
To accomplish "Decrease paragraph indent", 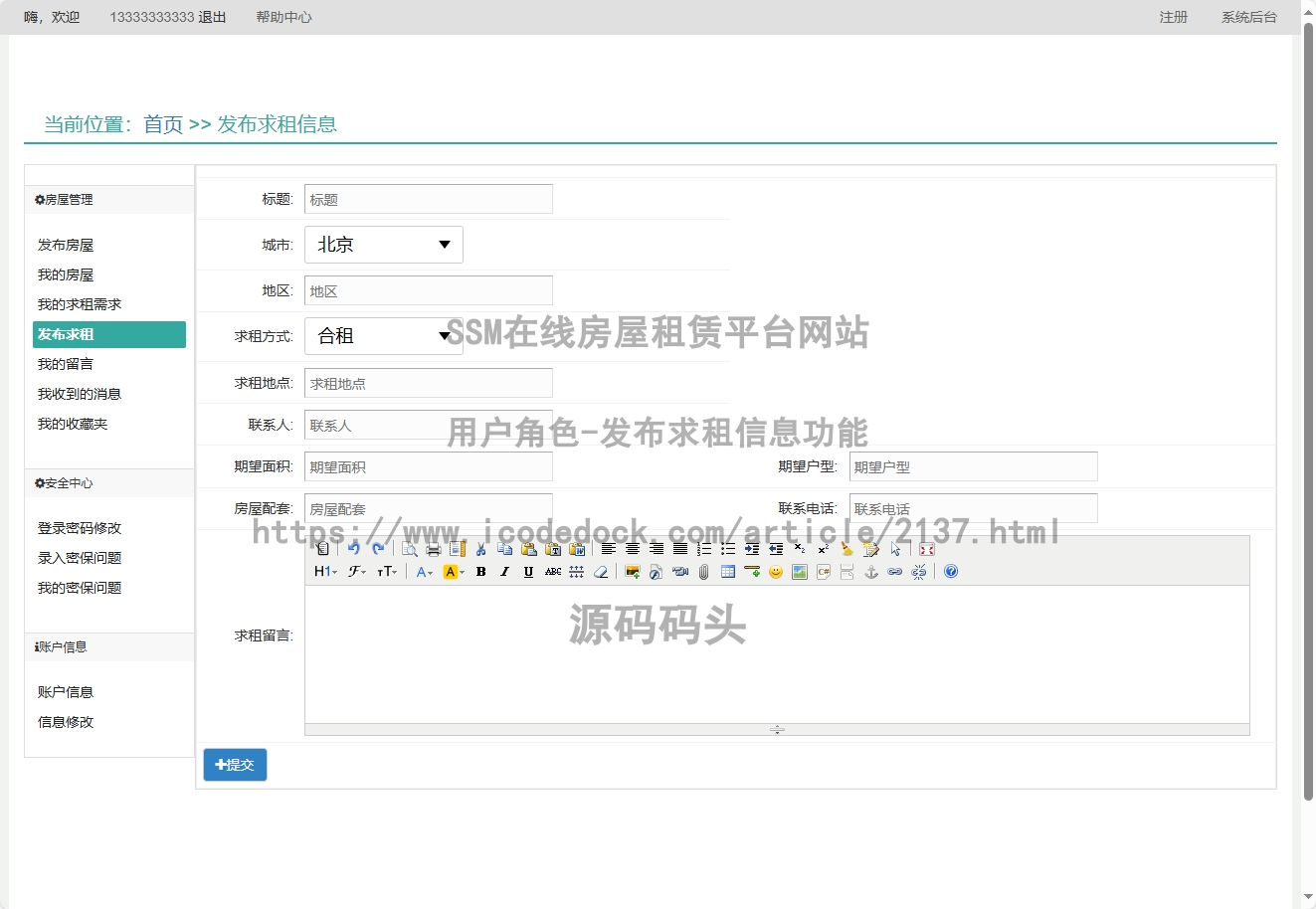I will coord(776,549).
